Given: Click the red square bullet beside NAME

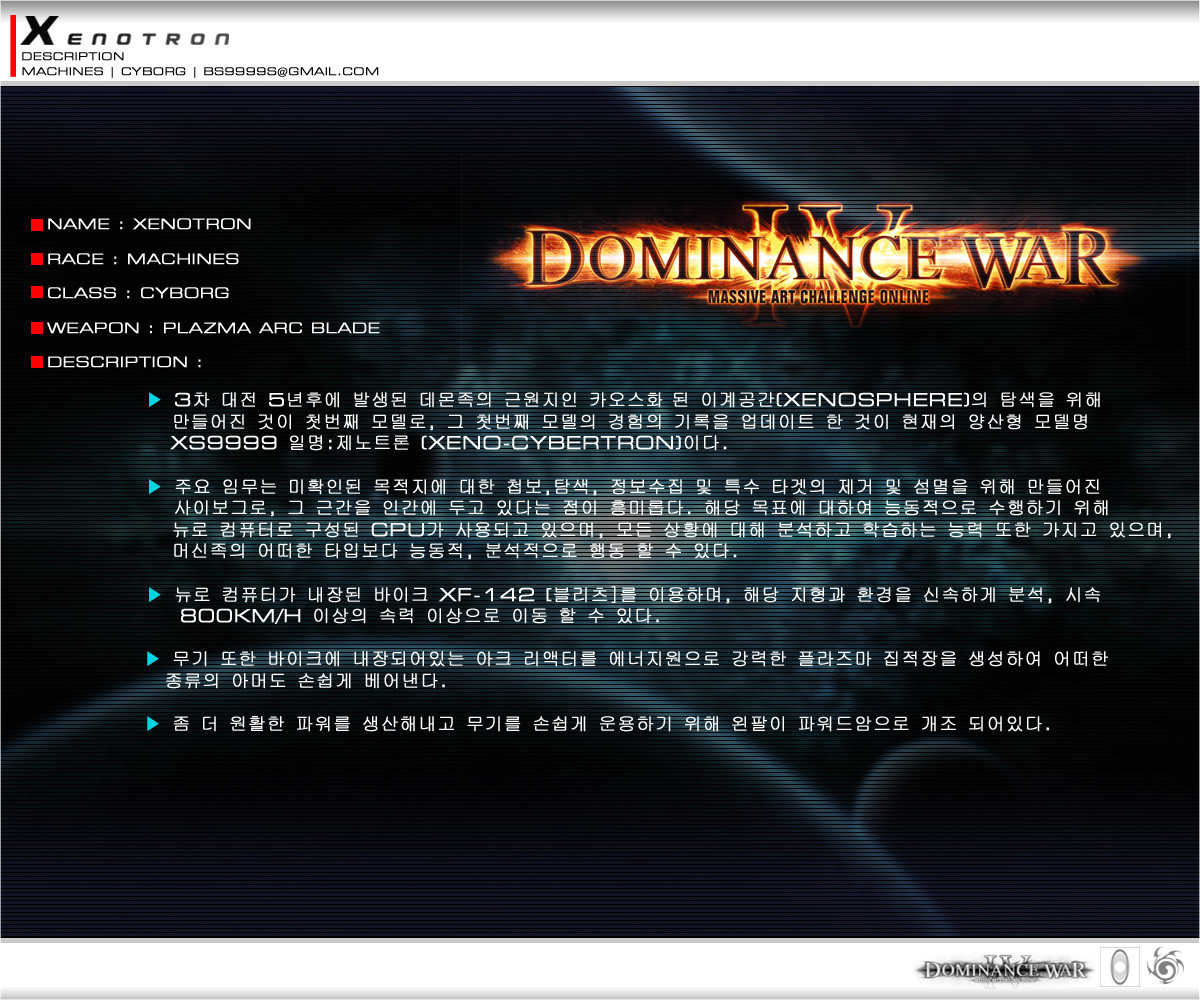Looking at the screenshot, I should tap(37, 225).
